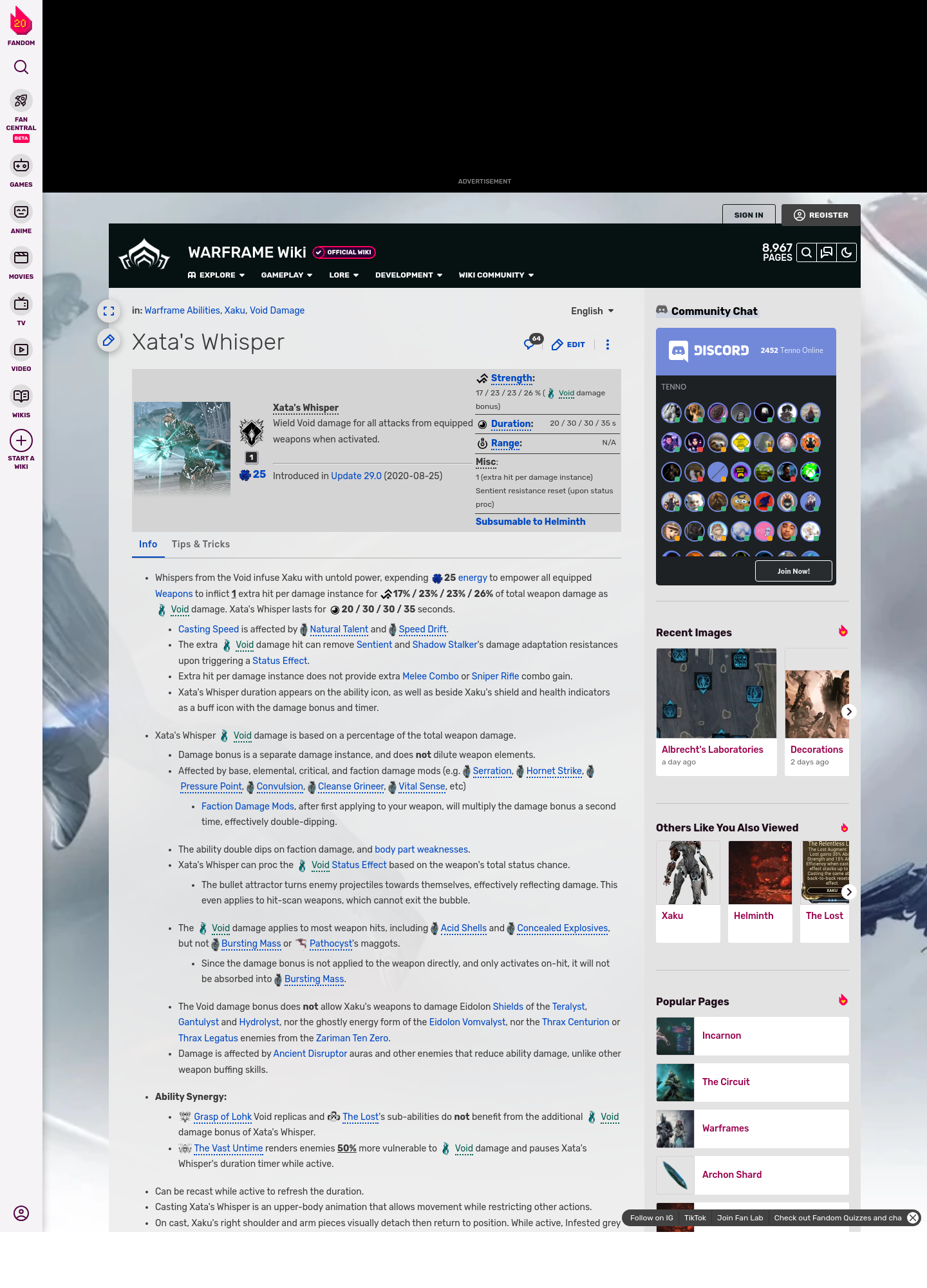This screenshot has width=927, height=1288.
Task: Click the expand fullscreen content icon
Action: pyautogui.click(x=109, y=311)
